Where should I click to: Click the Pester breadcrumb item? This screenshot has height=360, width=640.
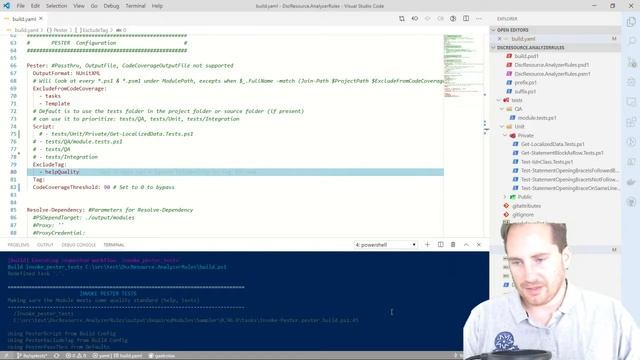tap(57, 30)
